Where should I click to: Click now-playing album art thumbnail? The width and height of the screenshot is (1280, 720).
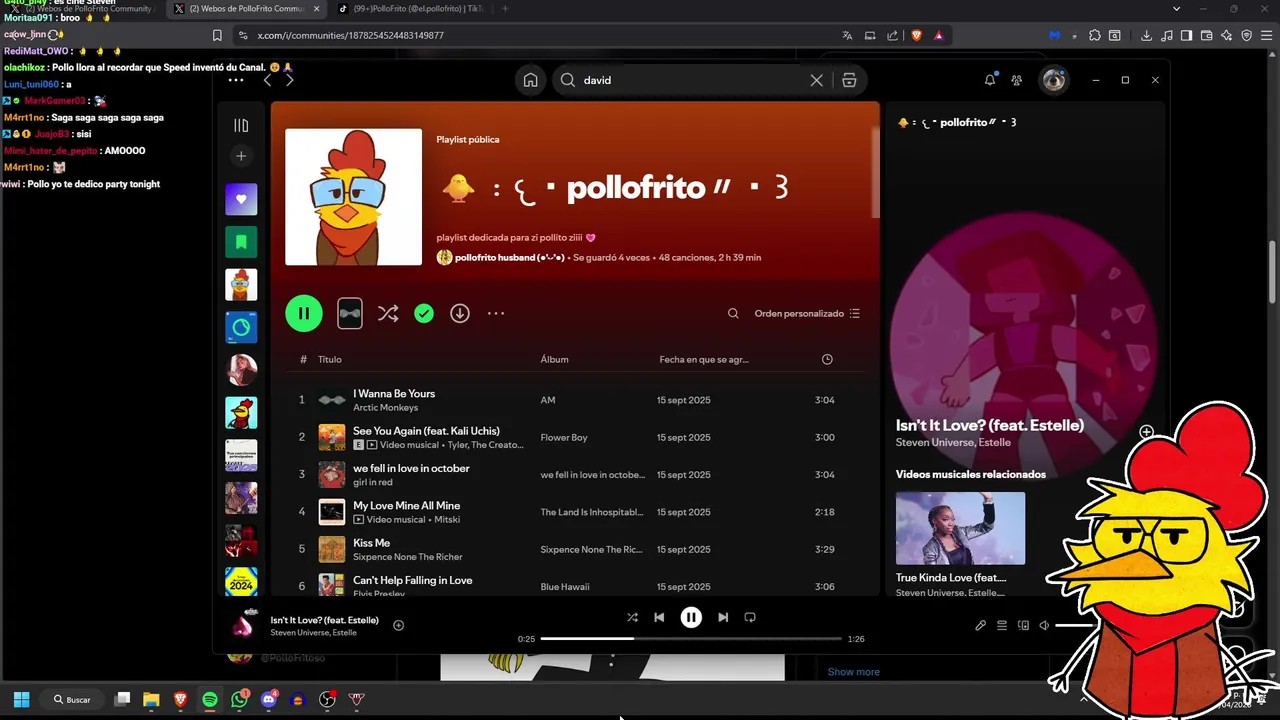(x=244, y=625)
